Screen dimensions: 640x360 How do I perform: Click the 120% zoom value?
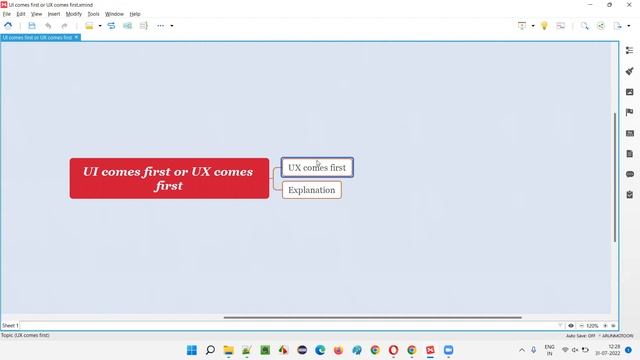592,326
